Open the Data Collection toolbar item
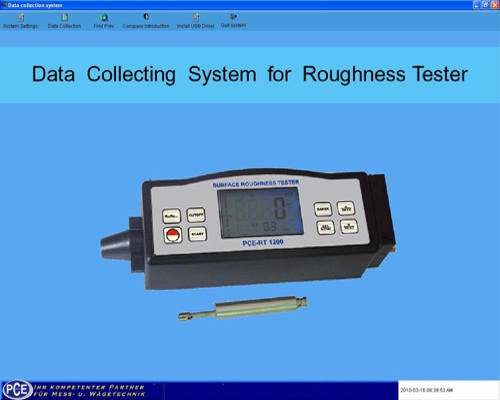The image size is (500, 400). [x=64, y=21]
